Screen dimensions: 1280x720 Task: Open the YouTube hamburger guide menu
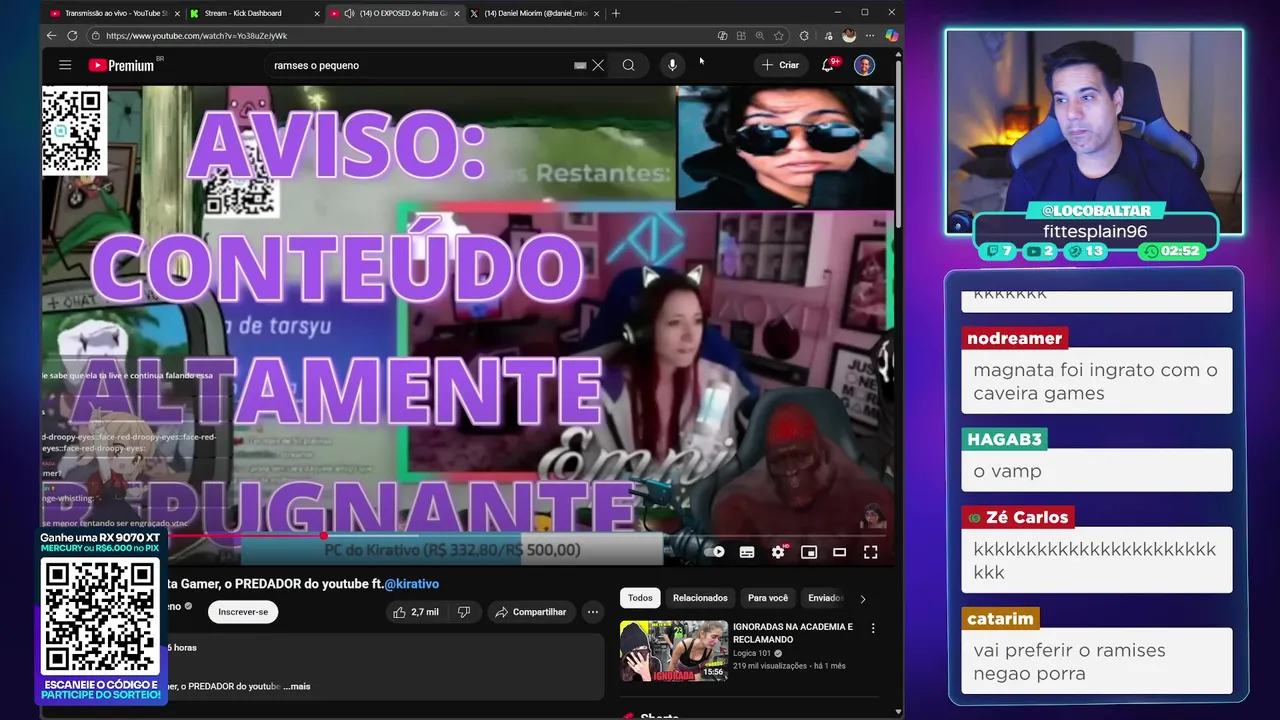(65, 65)
